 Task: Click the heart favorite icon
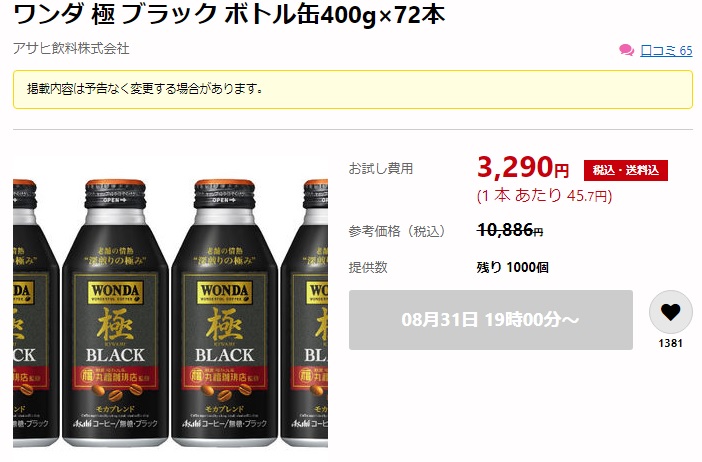click(x=670, y=312)
